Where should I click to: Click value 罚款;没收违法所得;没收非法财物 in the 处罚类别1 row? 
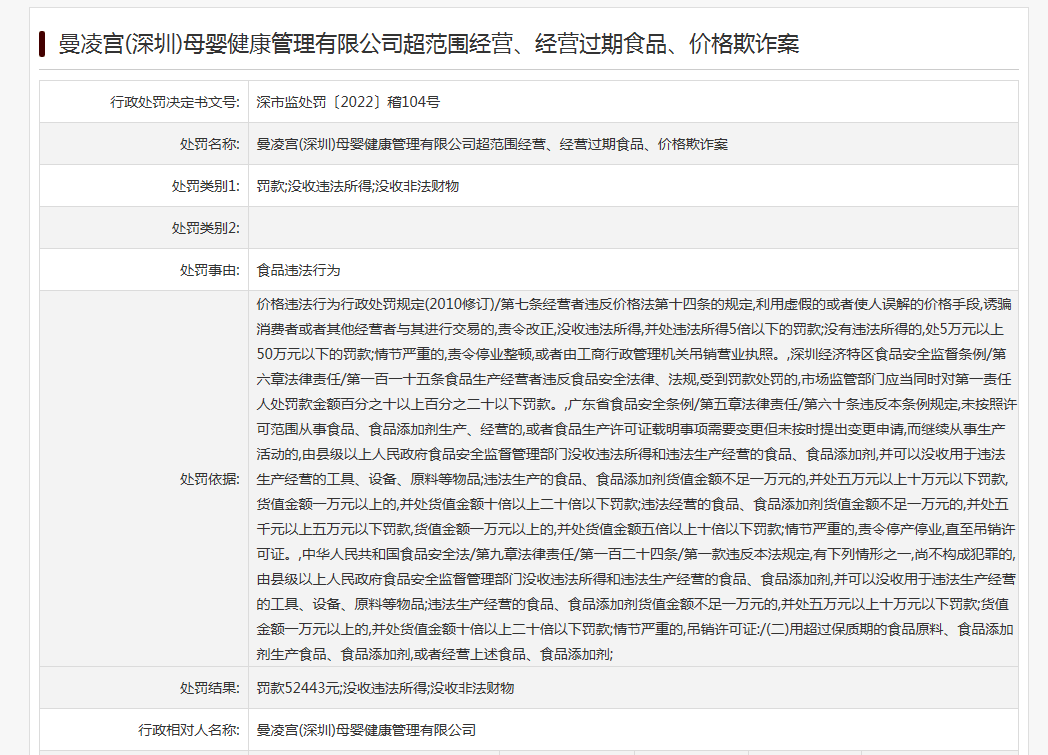coord(358,186)
